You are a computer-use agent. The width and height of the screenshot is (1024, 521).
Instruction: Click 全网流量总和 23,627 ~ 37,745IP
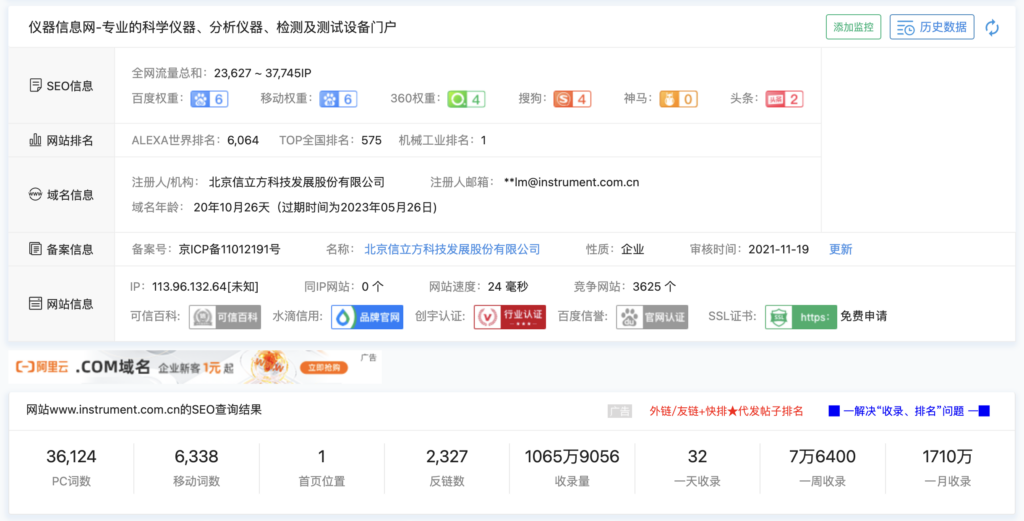click(x=263, y=73)
